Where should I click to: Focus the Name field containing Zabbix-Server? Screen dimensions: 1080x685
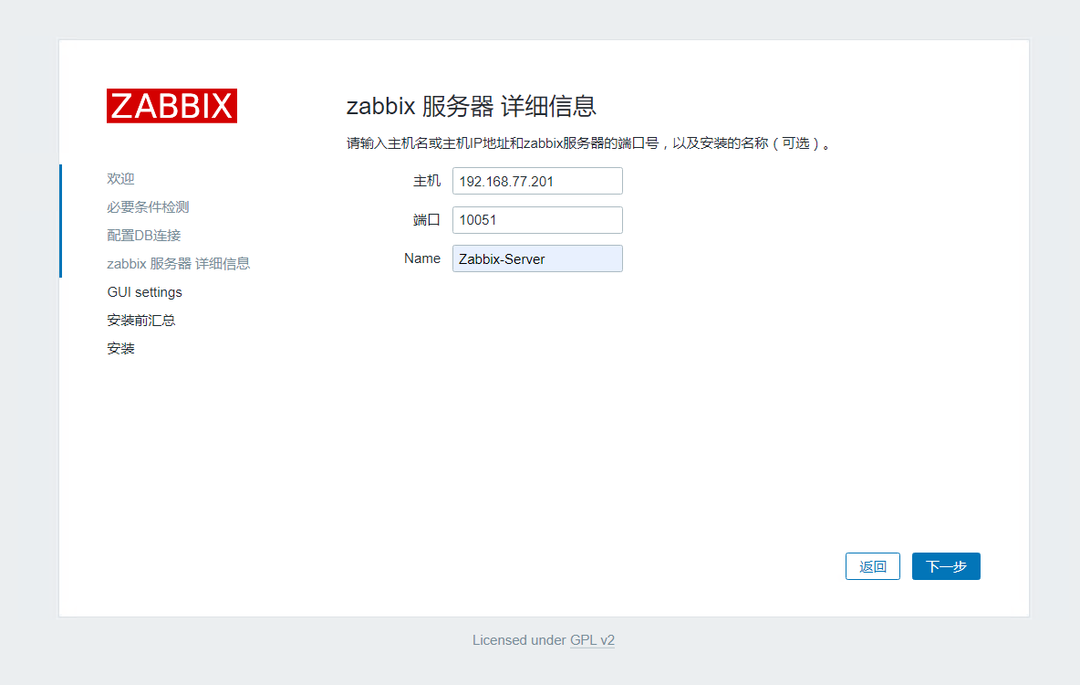click(x=537, y=259)
